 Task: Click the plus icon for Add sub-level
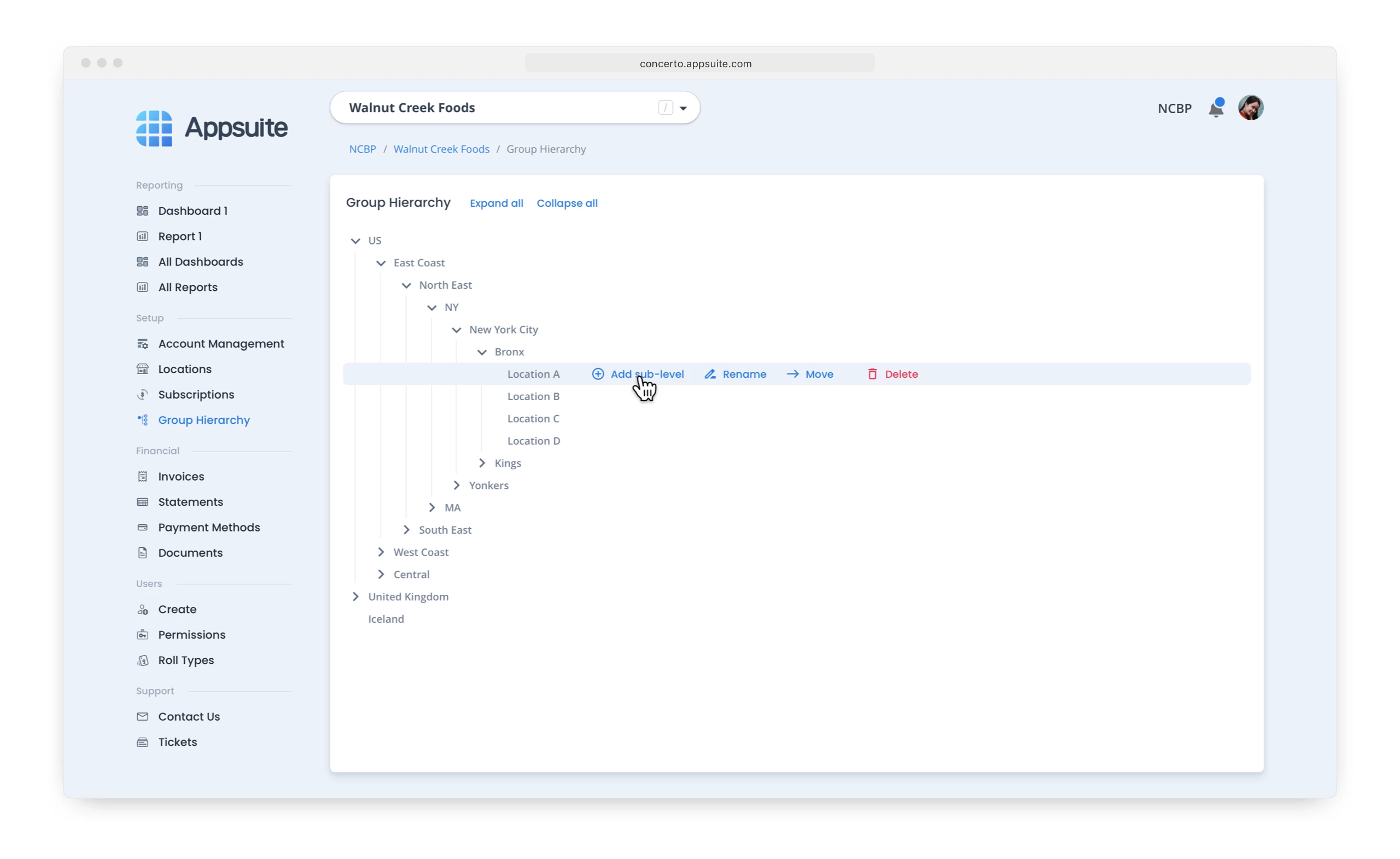coord(598,374)
